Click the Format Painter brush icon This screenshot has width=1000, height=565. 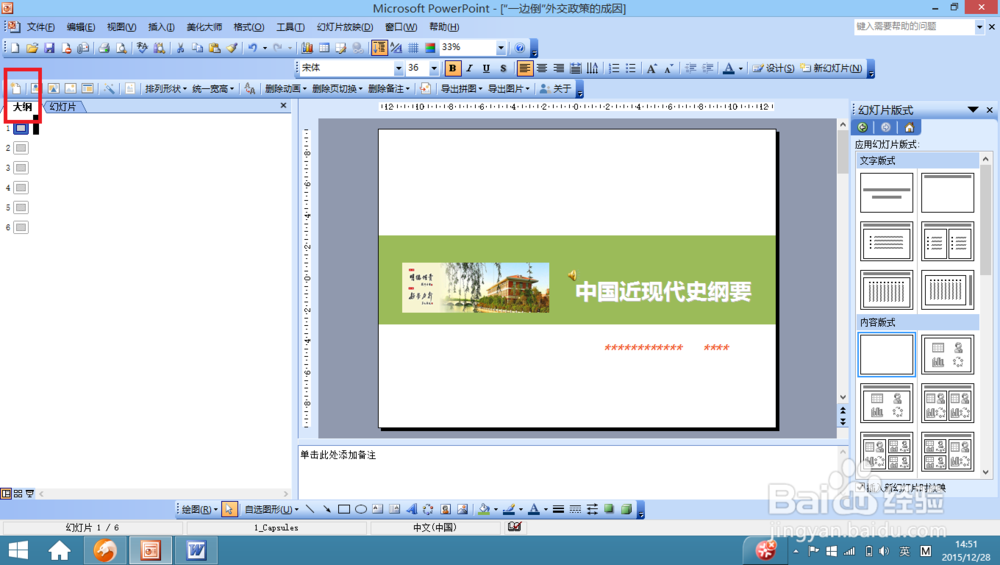point(232,48)
